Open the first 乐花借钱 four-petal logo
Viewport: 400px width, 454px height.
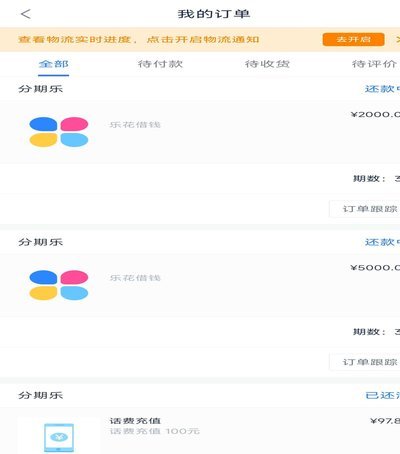coord(59,132)
